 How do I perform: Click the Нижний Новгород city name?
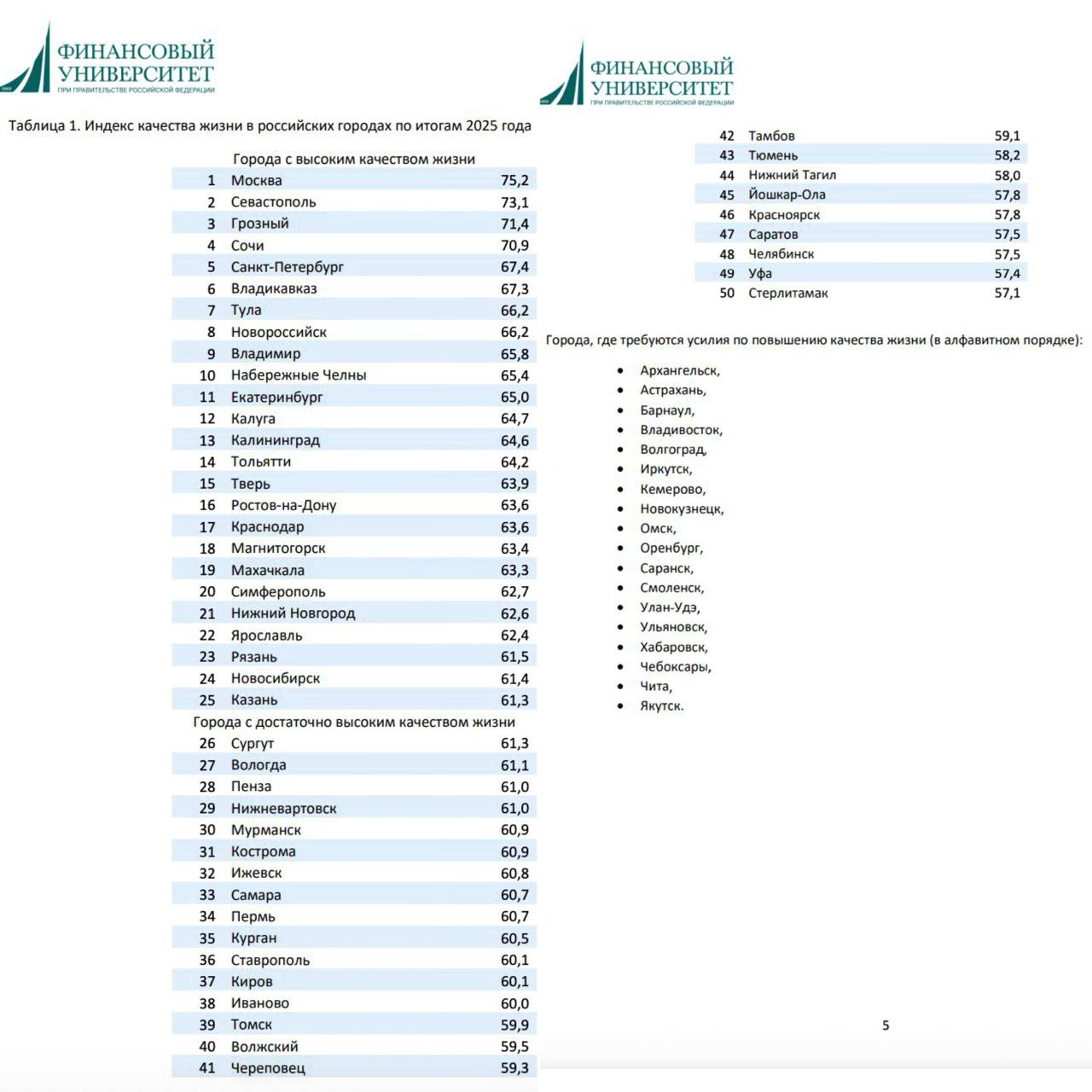click(x=293, y=613)
